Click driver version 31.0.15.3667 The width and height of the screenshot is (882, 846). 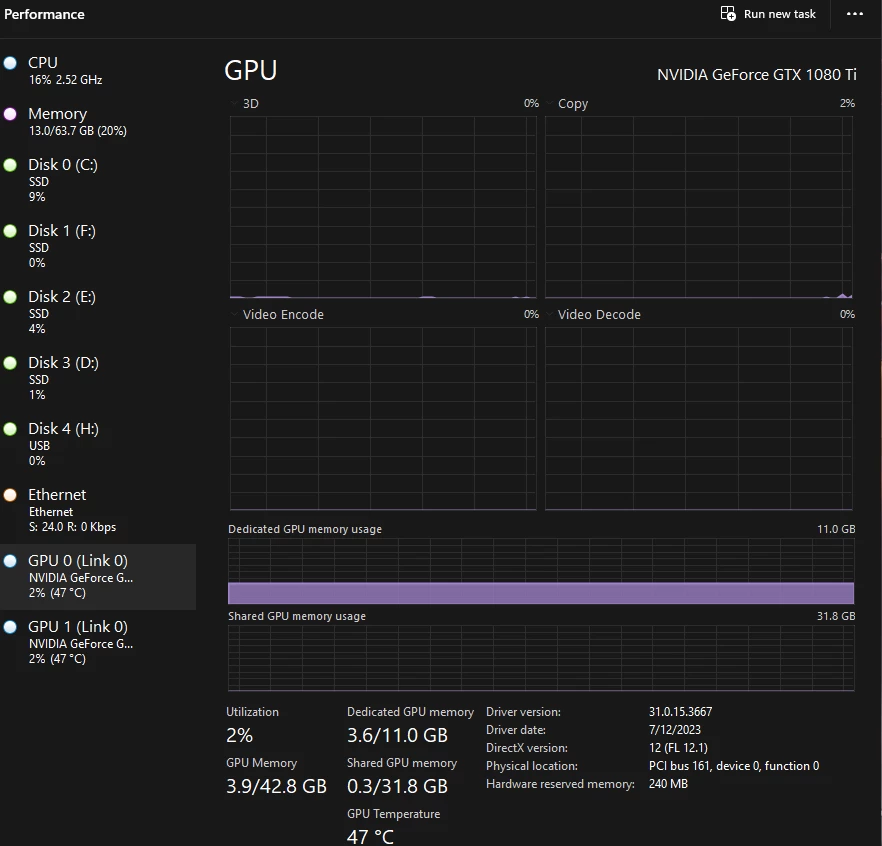coord(680,712)
